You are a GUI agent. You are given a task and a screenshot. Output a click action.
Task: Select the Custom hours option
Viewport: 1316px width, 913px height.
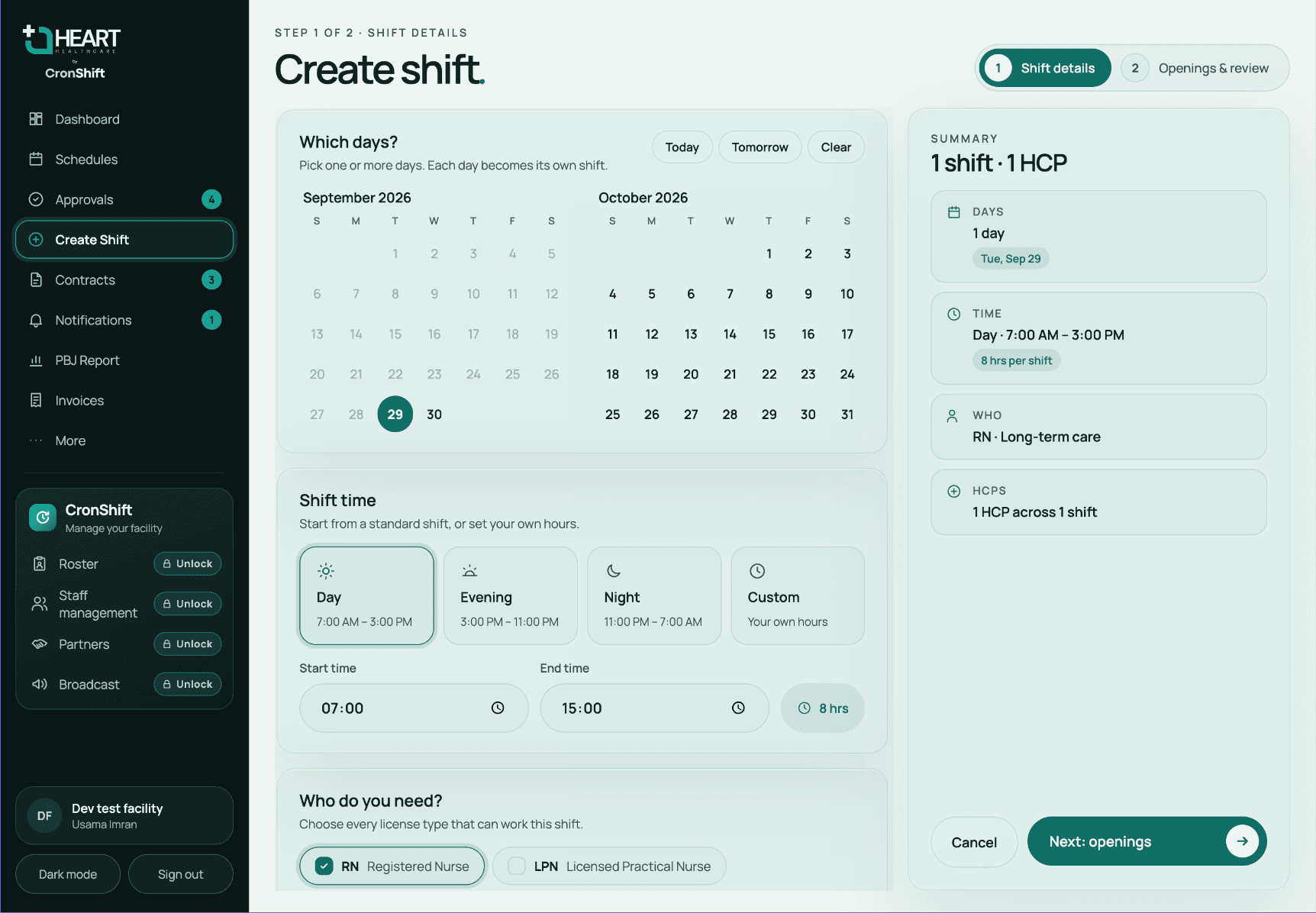pyautogui.click(x=798, y=595)
